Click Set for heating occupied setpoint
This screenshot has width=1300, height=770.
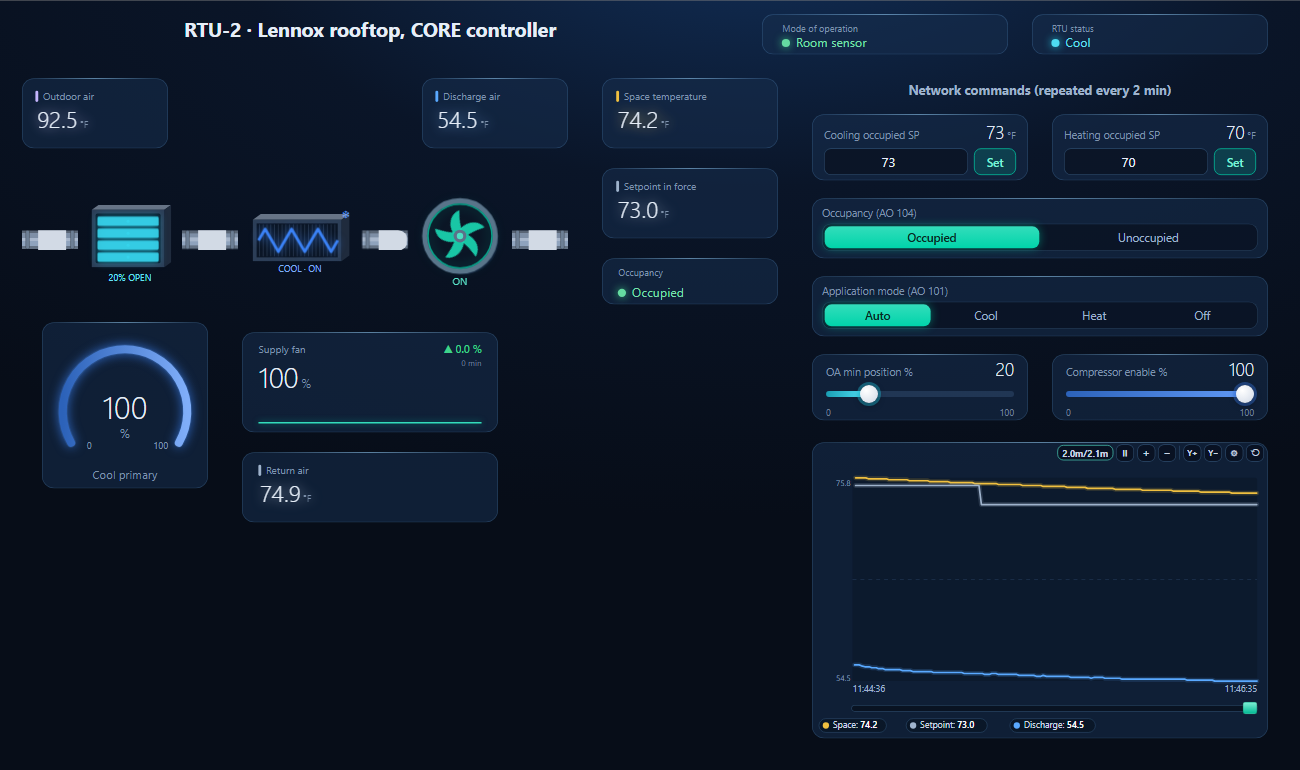click(x=1235, y=162)
